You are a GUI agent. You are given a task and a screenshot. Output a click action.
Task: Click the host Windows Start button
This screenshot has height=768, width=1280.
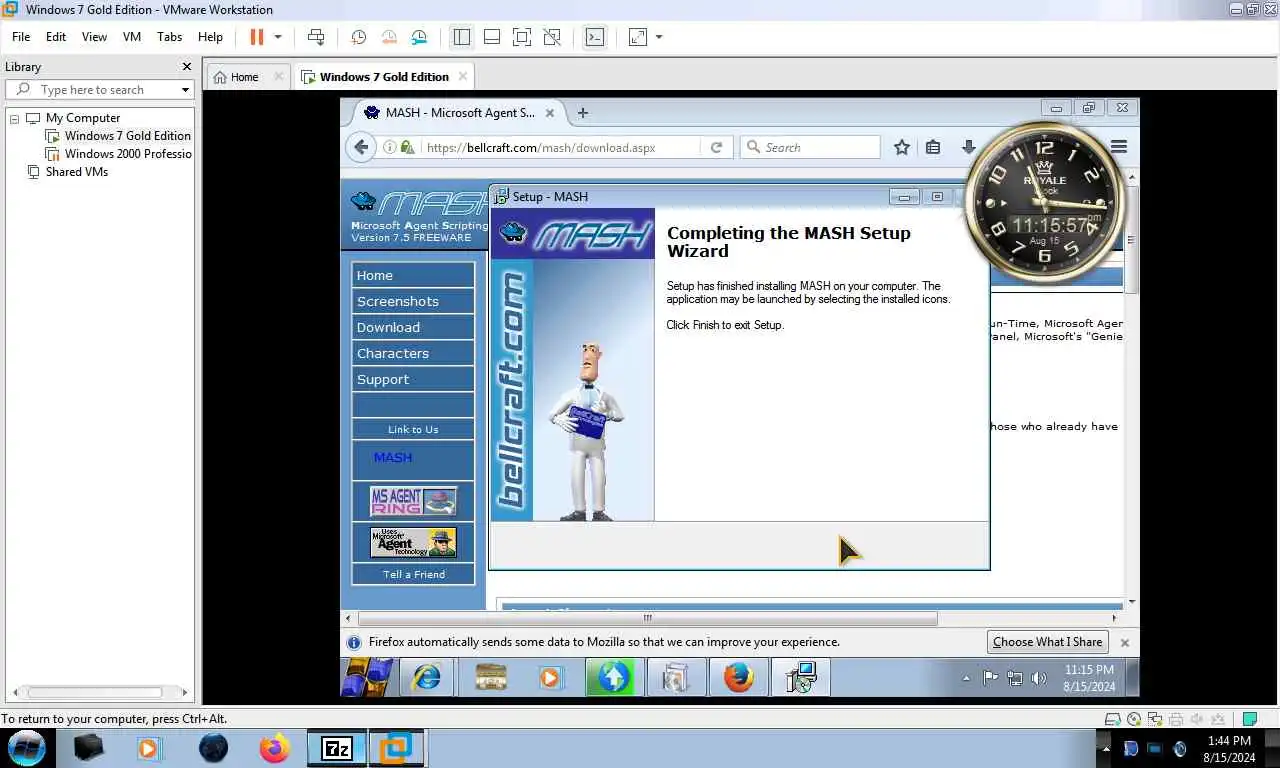27,747
